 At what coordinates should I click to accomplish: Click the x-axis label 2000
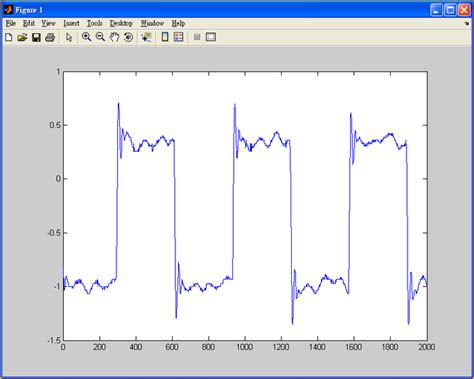pos(426,347)
